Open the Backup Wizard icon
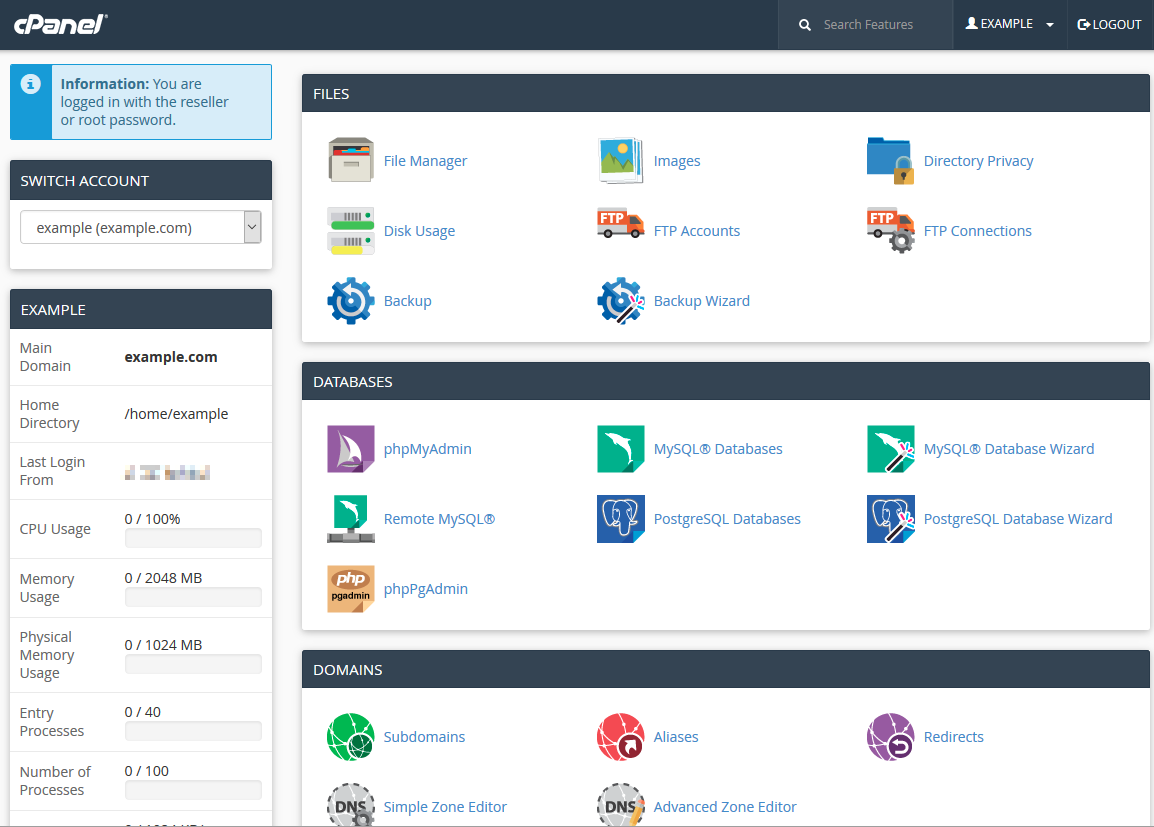 click(x=621, y=301)
